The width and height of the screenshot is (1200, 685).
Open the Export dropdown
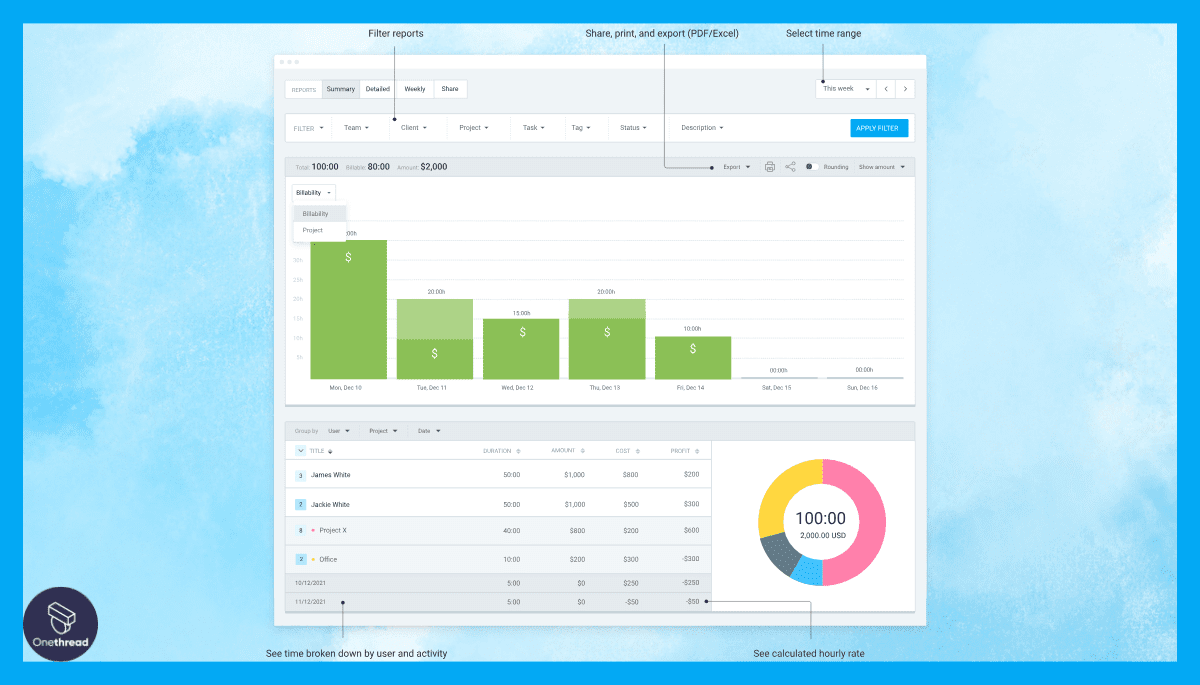click(x=735, y=166)
